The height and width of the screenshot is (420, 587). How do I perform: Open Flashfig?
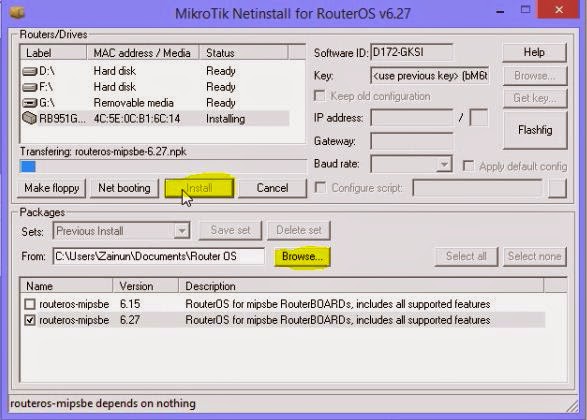click(x=535, y=130)
